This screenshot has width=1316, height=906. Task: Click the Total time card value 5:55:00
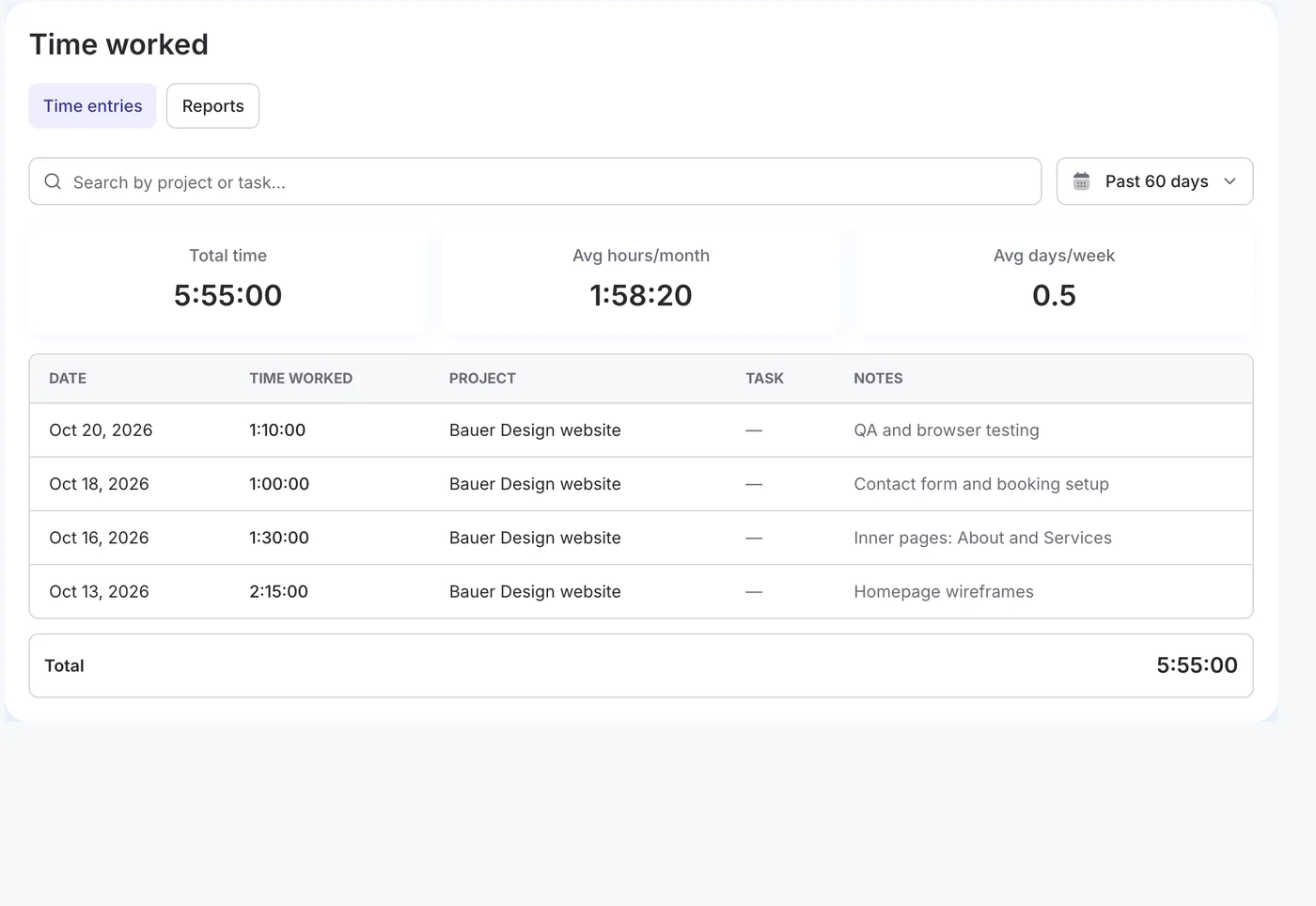click(x=227, y=295)
